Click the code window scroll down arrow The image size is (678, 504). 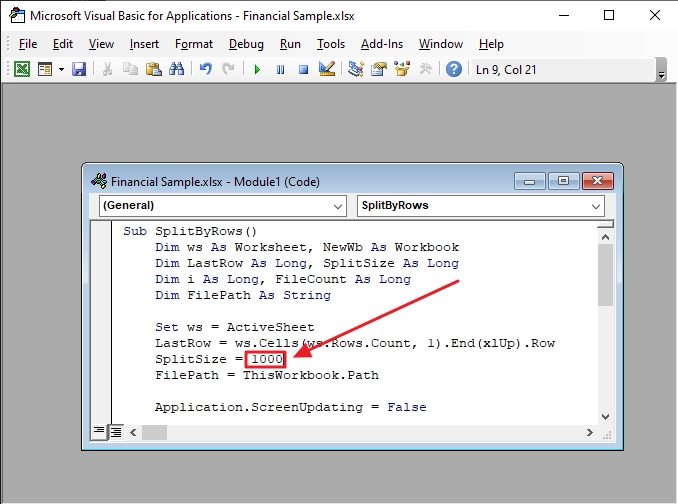(x=605, y=417)
